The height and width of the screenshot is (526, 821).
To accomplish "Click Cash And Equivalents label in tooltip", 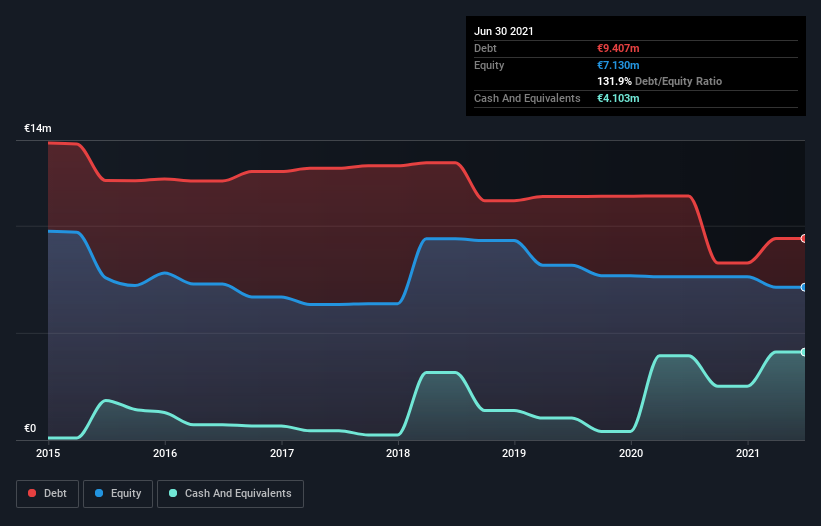I will coord(527,98).
